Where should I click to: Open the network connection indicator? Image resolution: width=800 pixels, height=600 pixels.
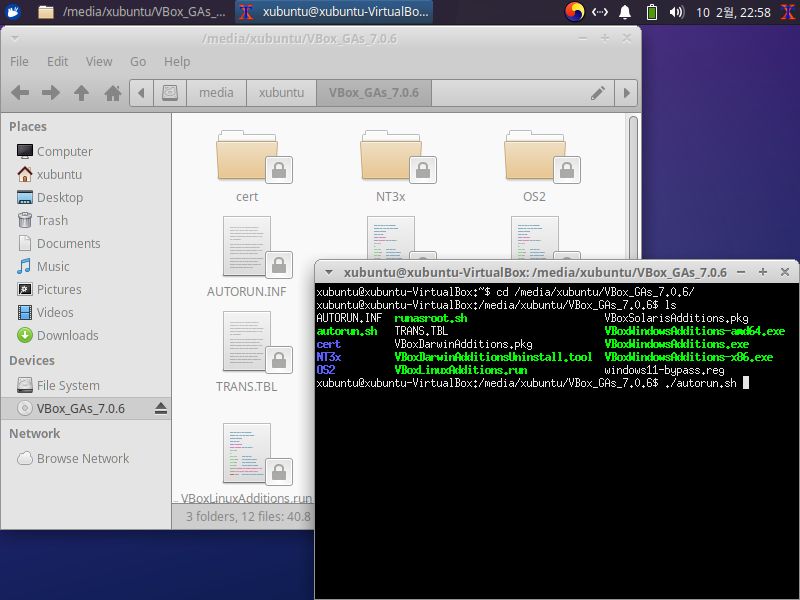[x=600, y=12]
